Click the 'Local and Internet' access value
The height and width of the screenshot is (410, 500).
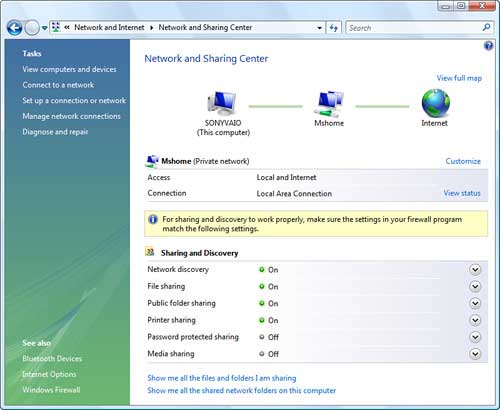[x=286, y=177]
